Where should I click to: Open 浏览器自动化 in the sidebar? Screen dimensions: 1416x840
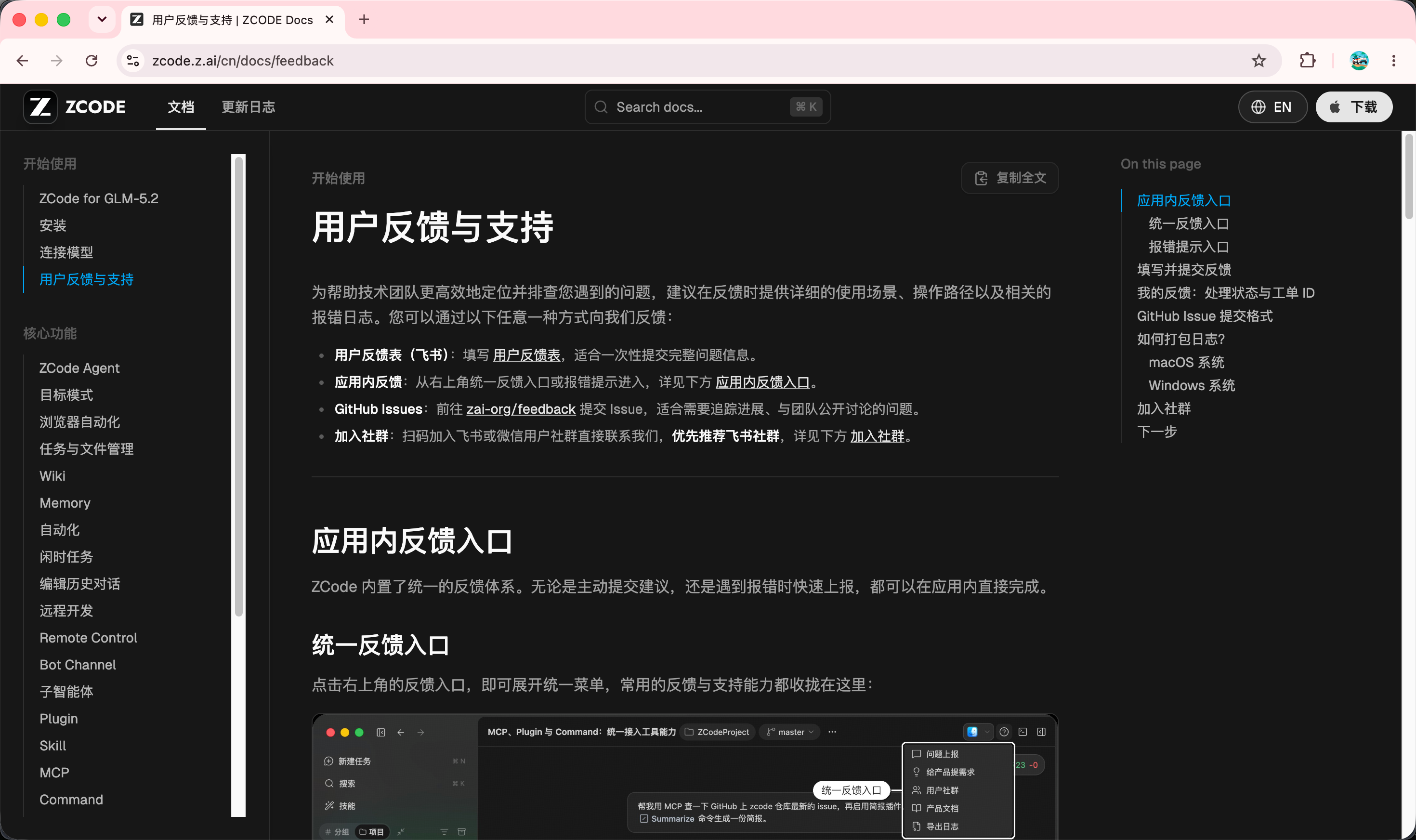point(80,422)
